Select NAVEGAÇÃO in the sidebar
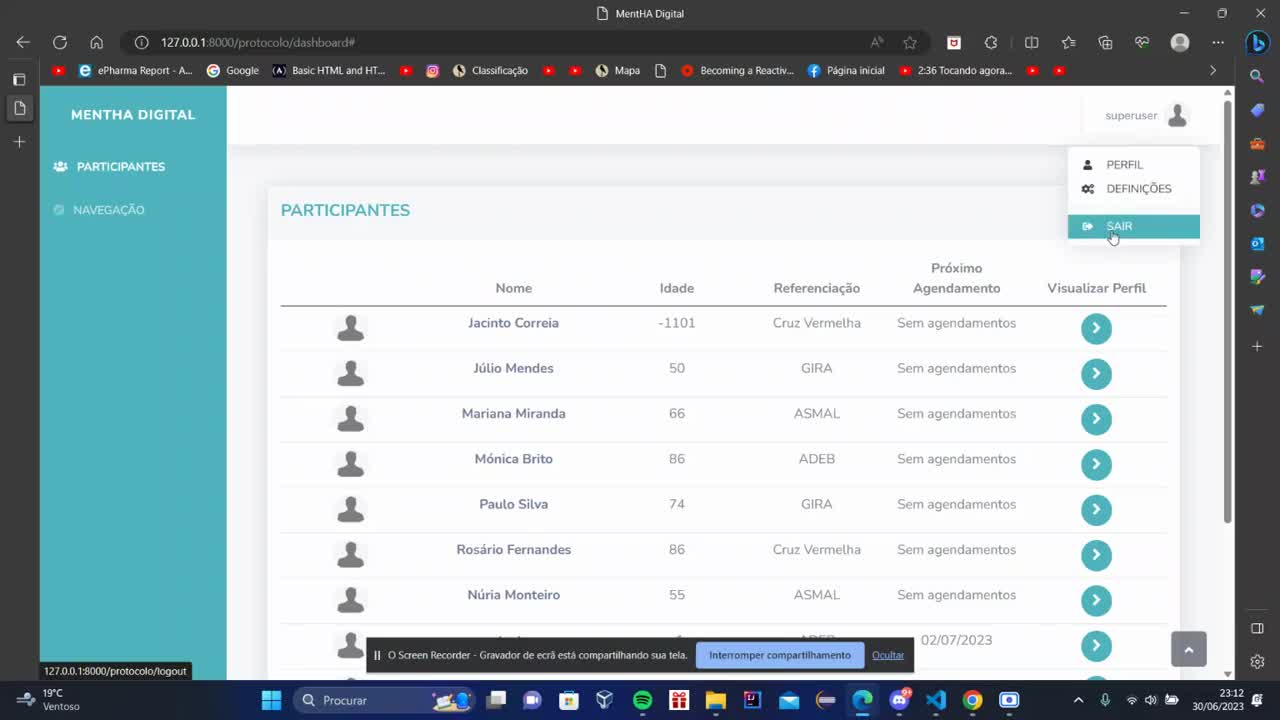1280x720 pixels. [108, 210]
